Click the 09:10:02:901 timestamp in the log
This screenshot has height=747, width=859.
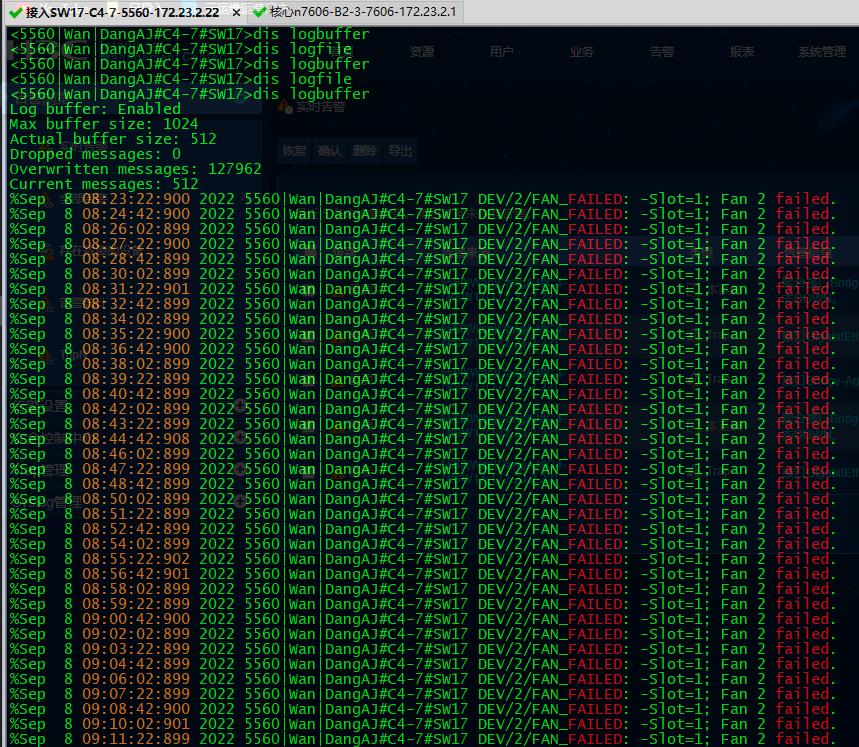coord(136,725)
